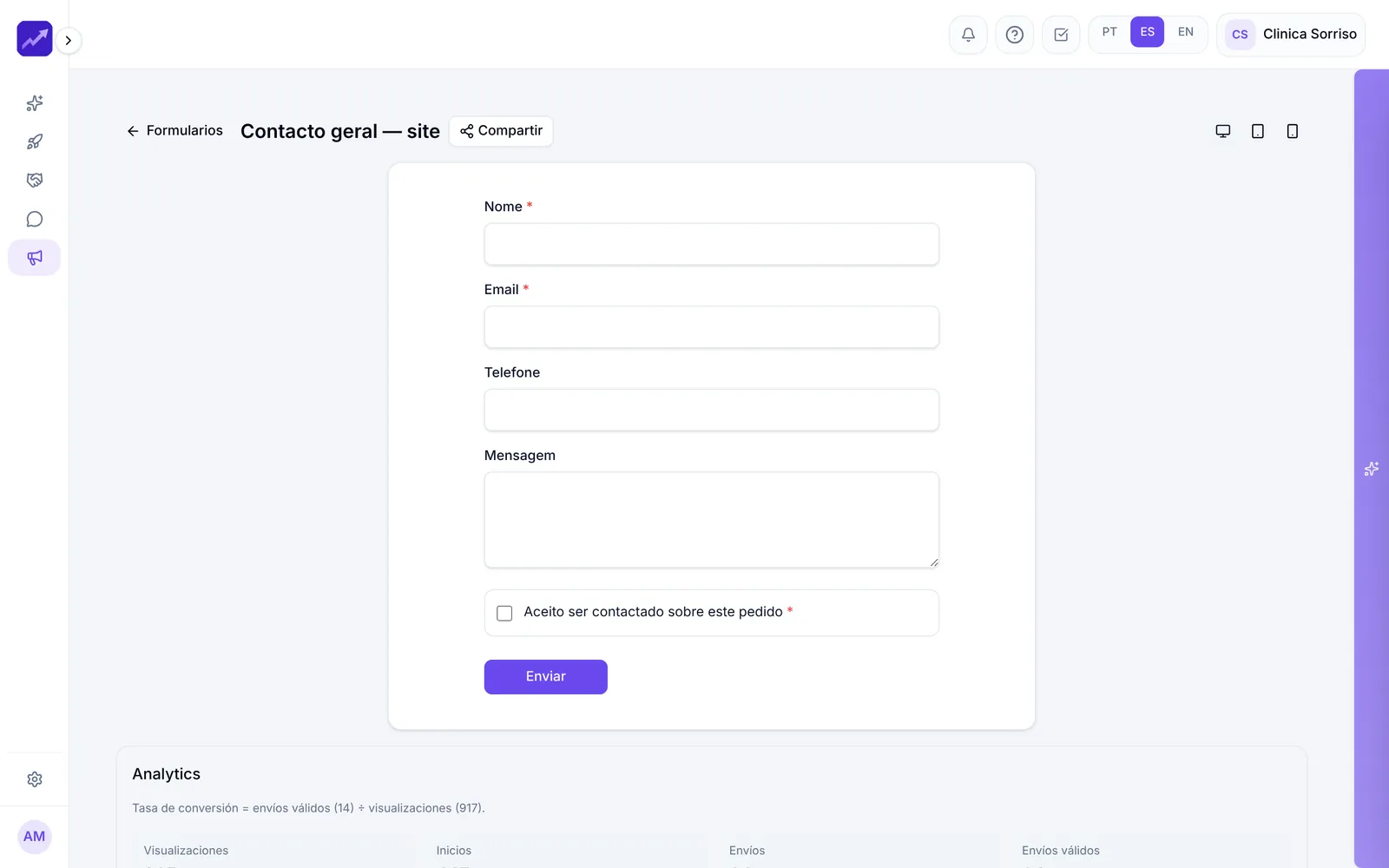Viewport: 1389px width, 868px height.
Task: Click the Contacto geral — site title
Action: click(340, 131)
